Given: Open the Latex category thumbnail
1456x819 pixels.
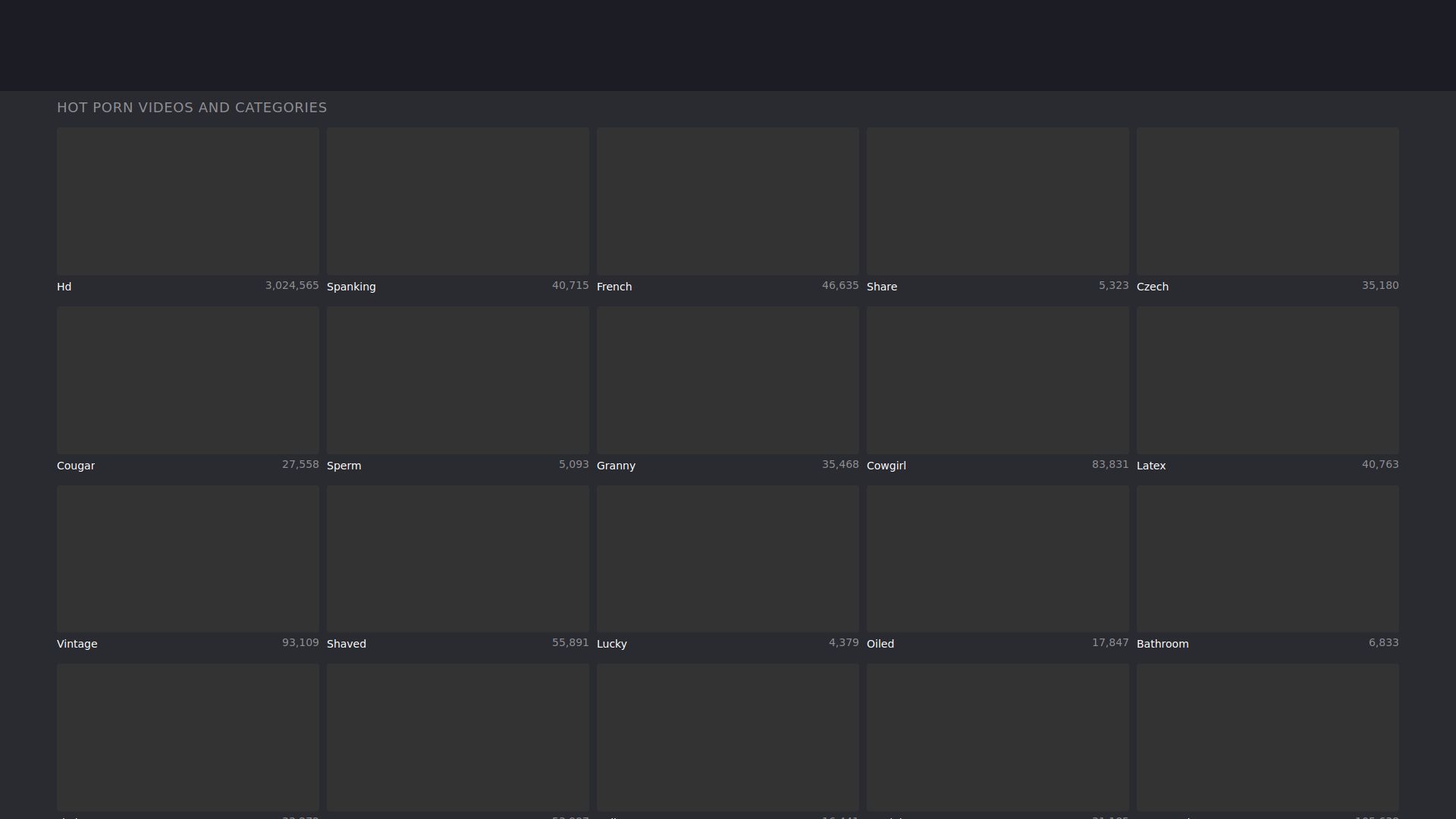Looking at the screenshot, I should coord(1267,380).
